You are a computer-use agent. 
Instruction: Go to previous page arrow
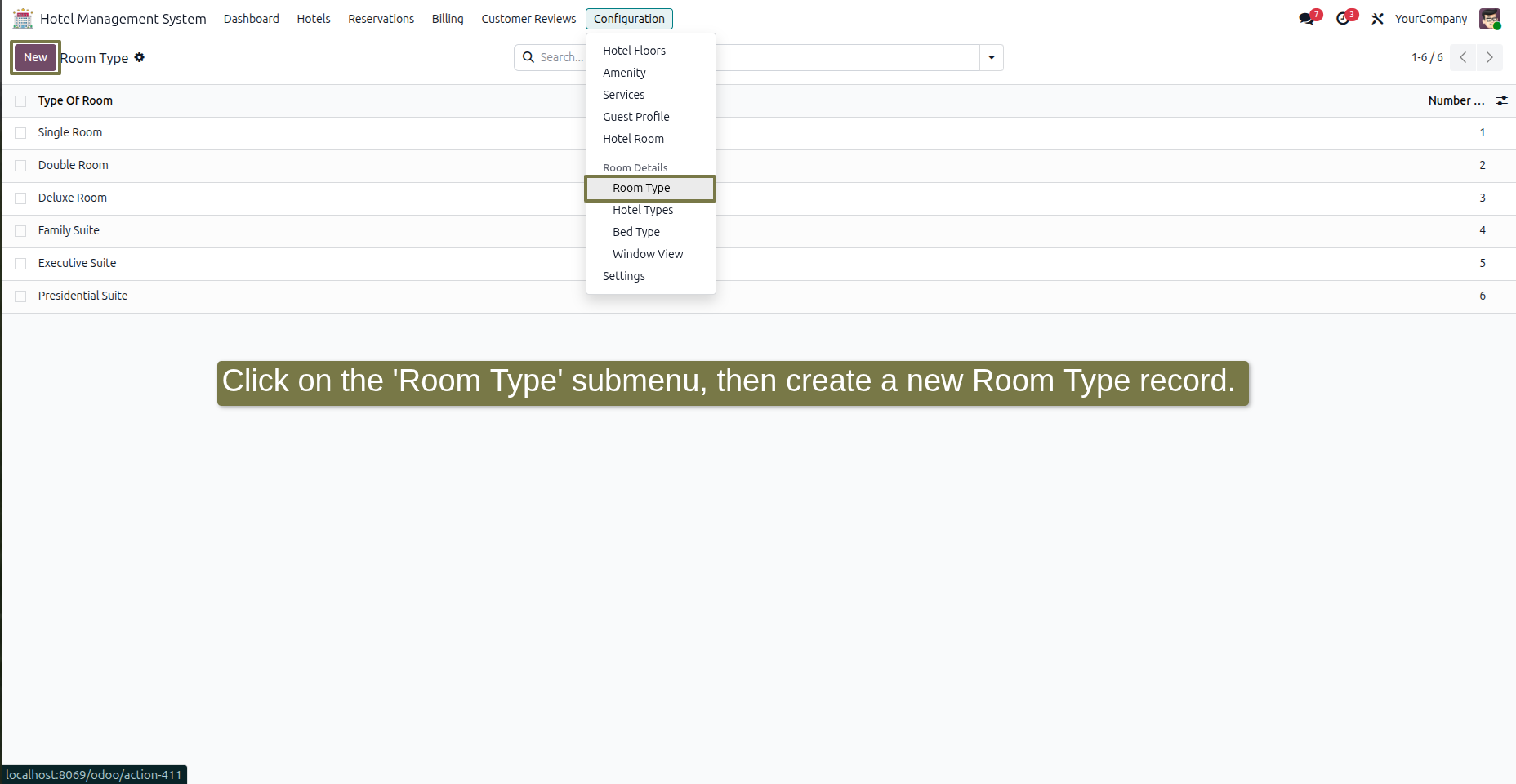coord(1463,57)
